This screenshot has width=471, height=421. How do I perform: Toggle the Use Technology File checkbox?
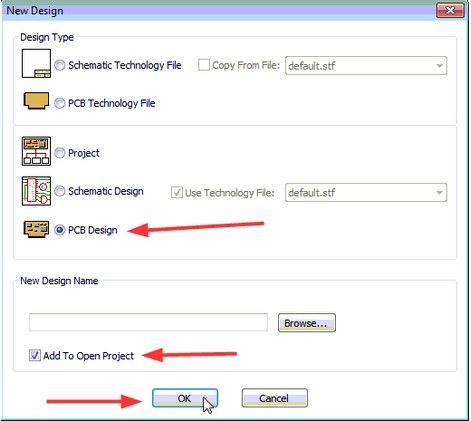coord(177,192)
